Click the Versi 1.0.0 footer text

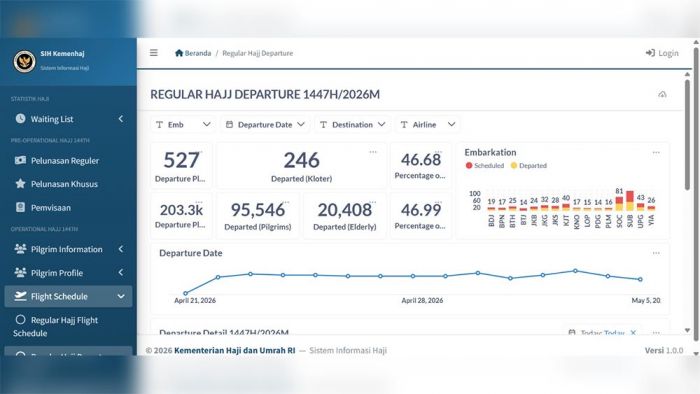coord(664,350)
